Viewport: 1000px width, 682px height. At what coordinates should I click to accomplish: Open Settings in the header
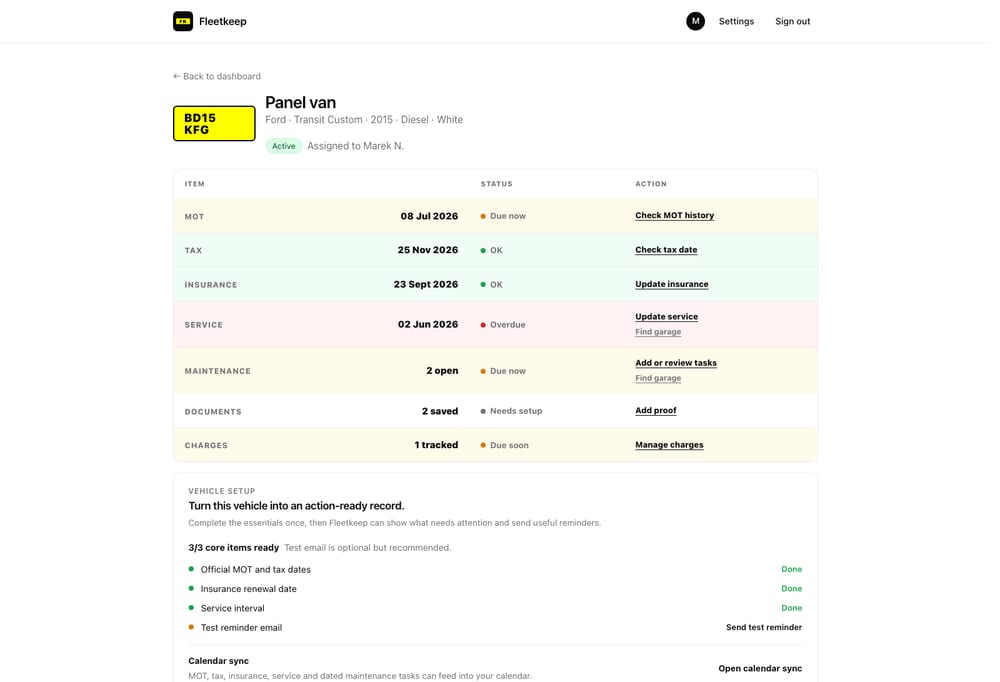[736, 21]
